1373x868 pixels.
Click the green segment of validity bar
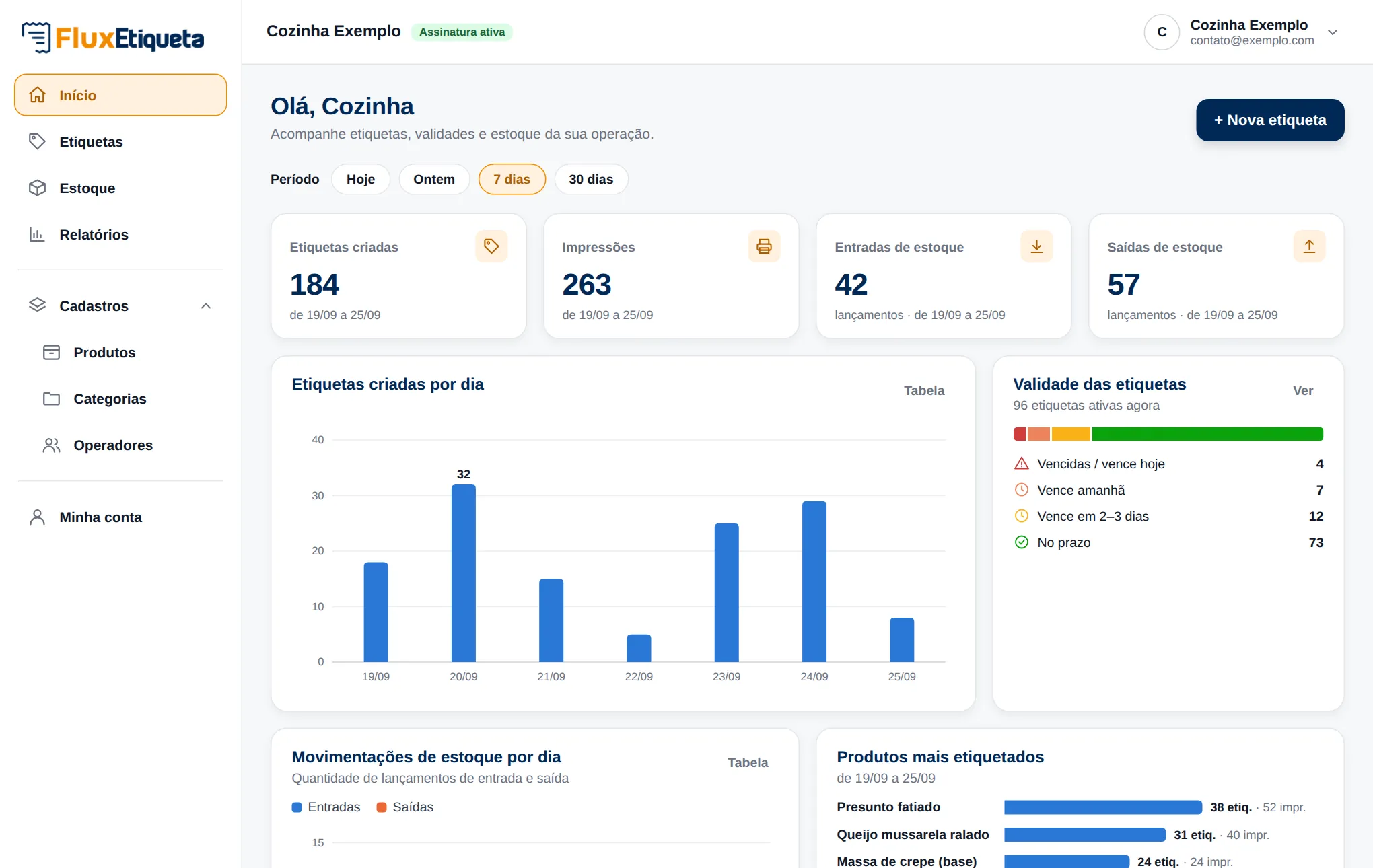coord(1207,434)
